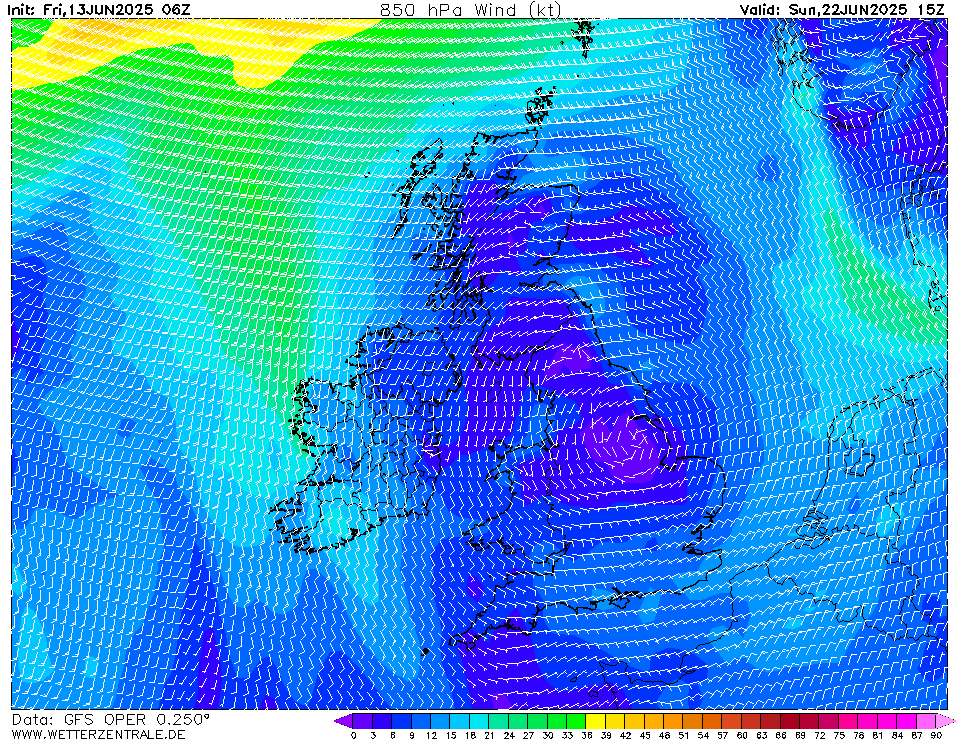The image size is (959, 741).
Task: Select the red legend swatch between 60 and 63
Action: (752, 721)
